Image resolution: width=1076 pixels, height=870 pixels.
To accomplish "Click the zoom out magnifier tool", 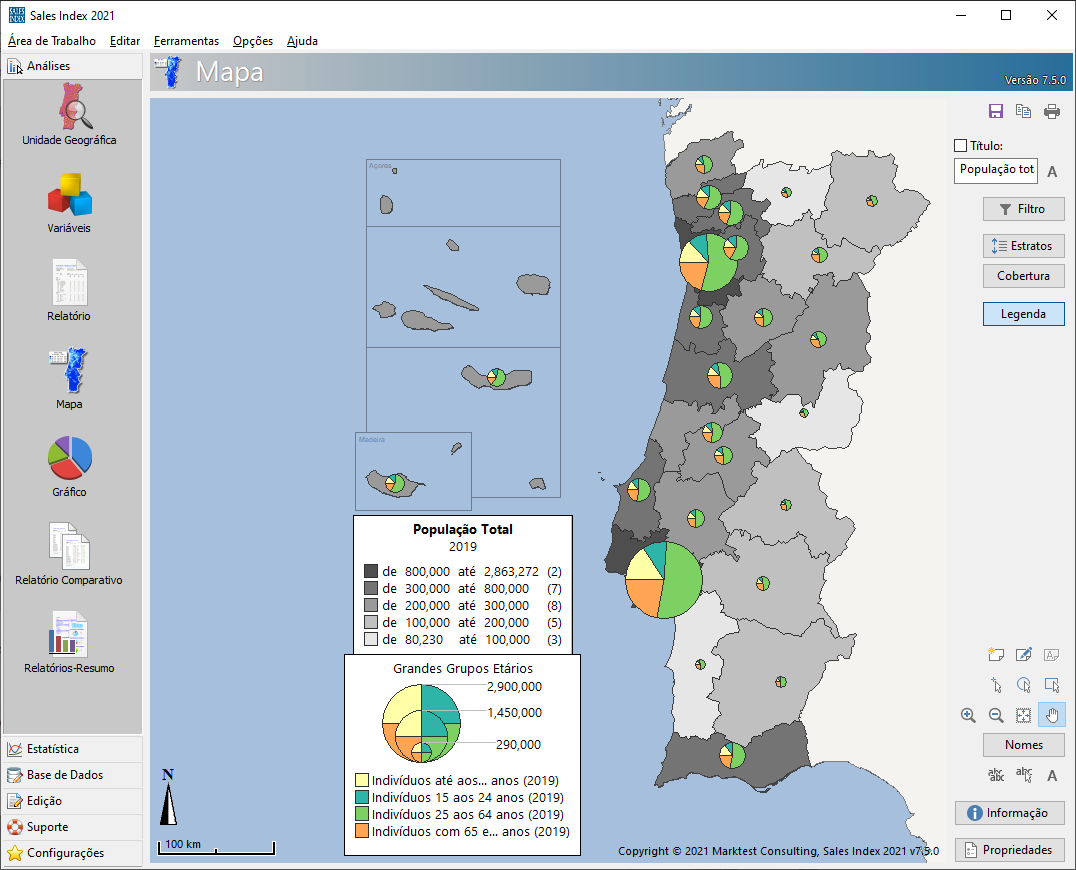I will tap(996, 715).
